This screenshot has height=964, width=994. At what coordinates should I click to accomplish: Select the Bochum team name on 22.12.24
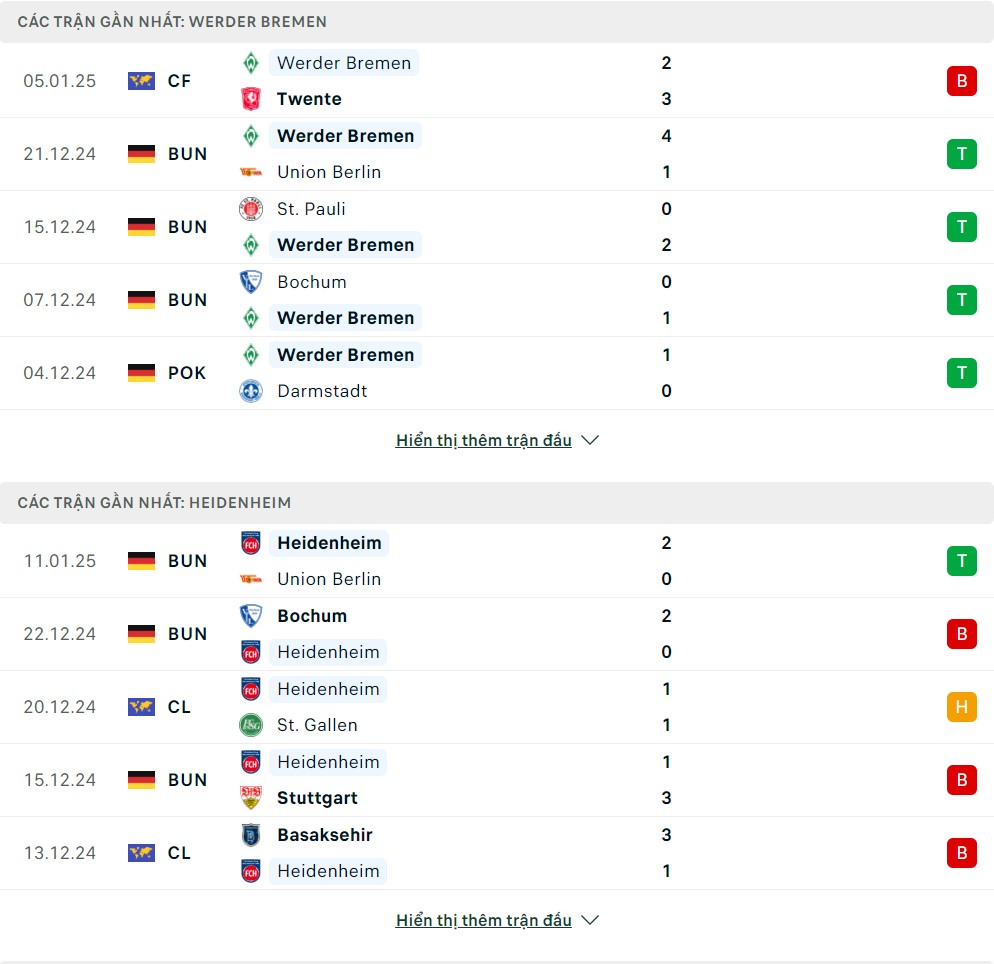click(312, 616)
